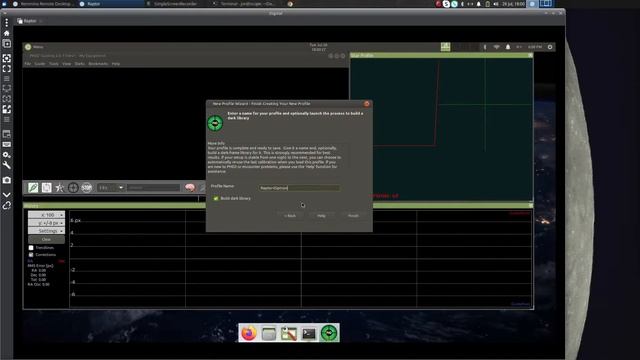The image size is (640, 360).
Task: Open the terminal from the remote dock
Action: (309, 333)
